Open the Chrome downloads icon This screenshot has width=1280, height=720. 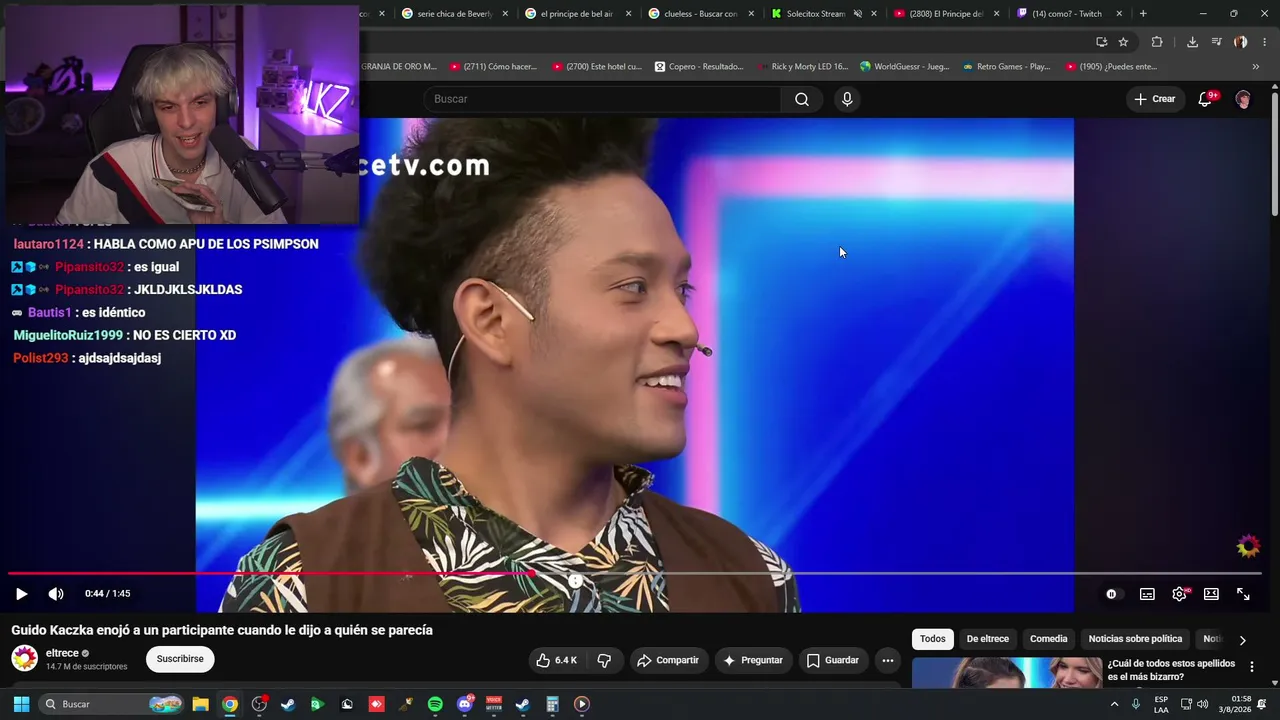tap(1192, 42)
